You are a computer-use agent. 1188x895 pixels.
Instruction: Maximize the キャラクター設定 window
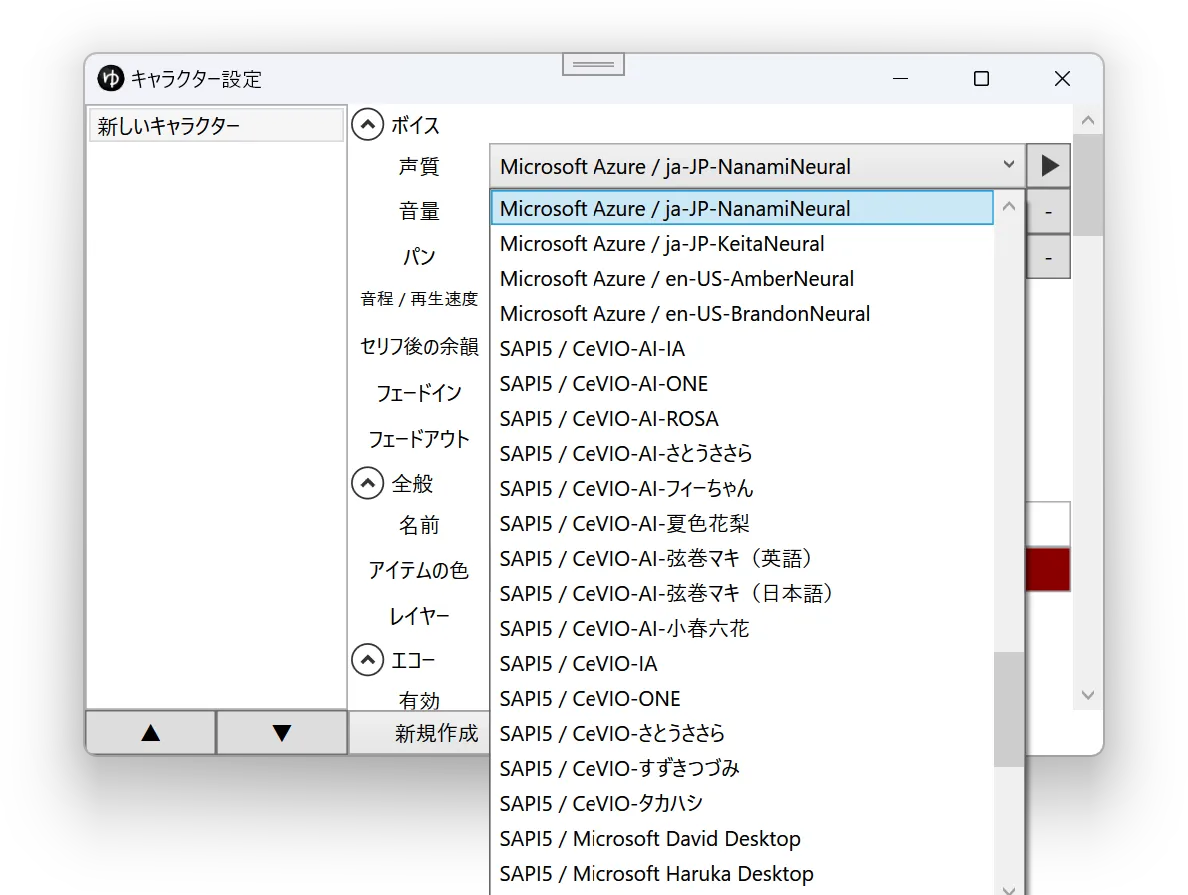tap(981, 79)
